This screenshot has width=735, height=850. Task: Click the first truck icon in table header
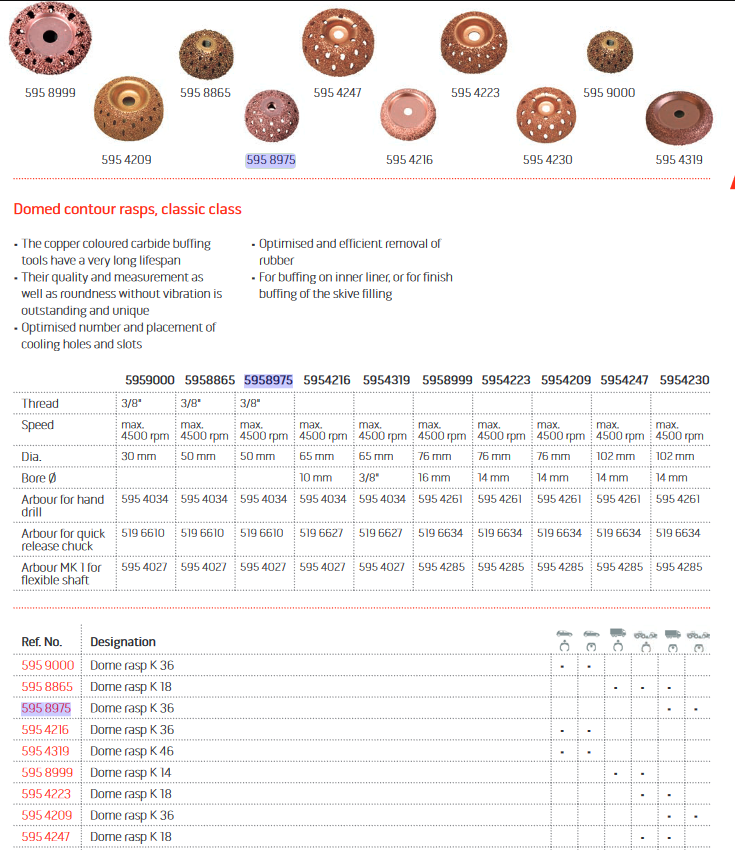pyautogui.click(x=617, y=633)
